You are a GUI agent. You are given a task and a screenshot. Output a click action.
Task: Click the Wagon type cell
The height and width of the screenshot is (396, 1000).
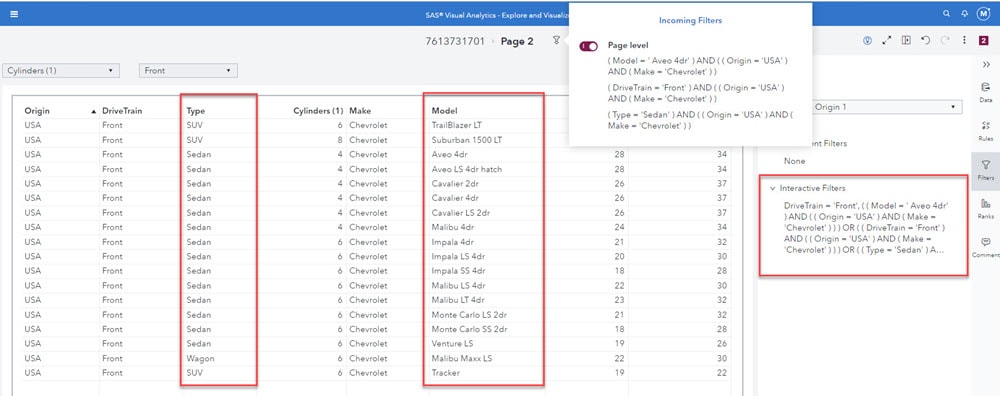(200, 358)
